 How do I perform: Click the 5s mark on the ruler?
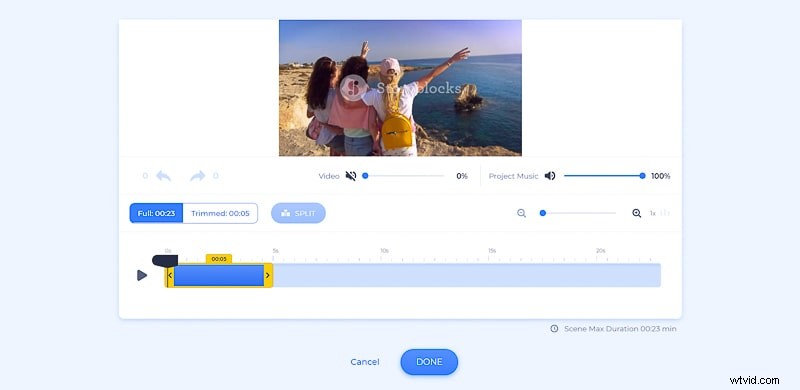pos(276,251)
